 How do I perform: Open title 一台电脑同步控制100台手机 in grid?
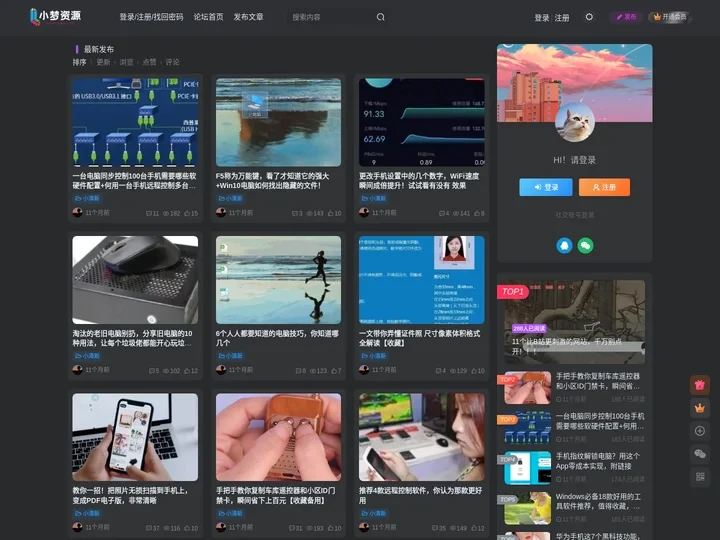point(135,181)
